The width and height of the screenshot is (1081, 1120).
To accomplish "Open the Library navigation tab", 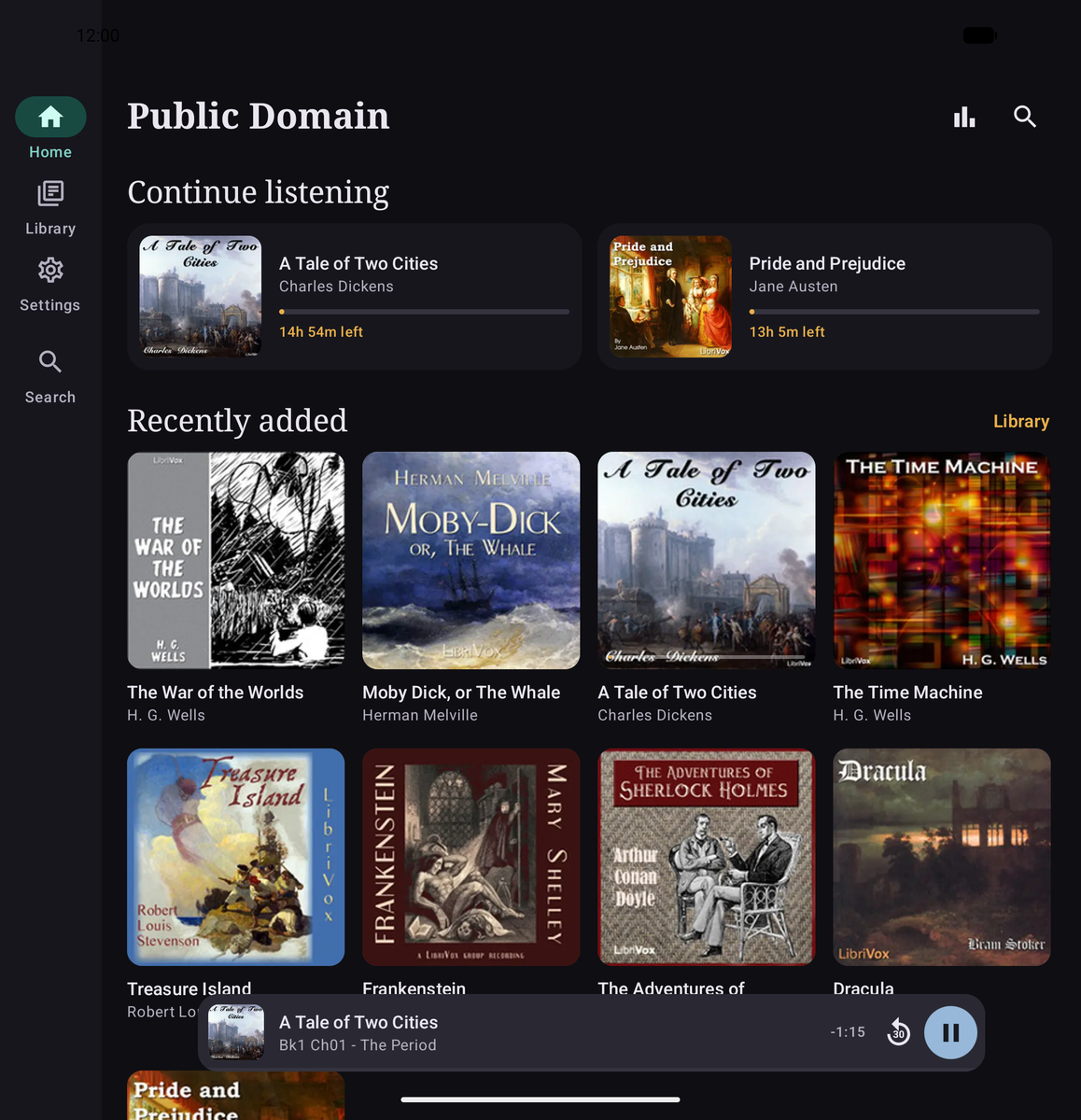I will (x=50, y=209).
